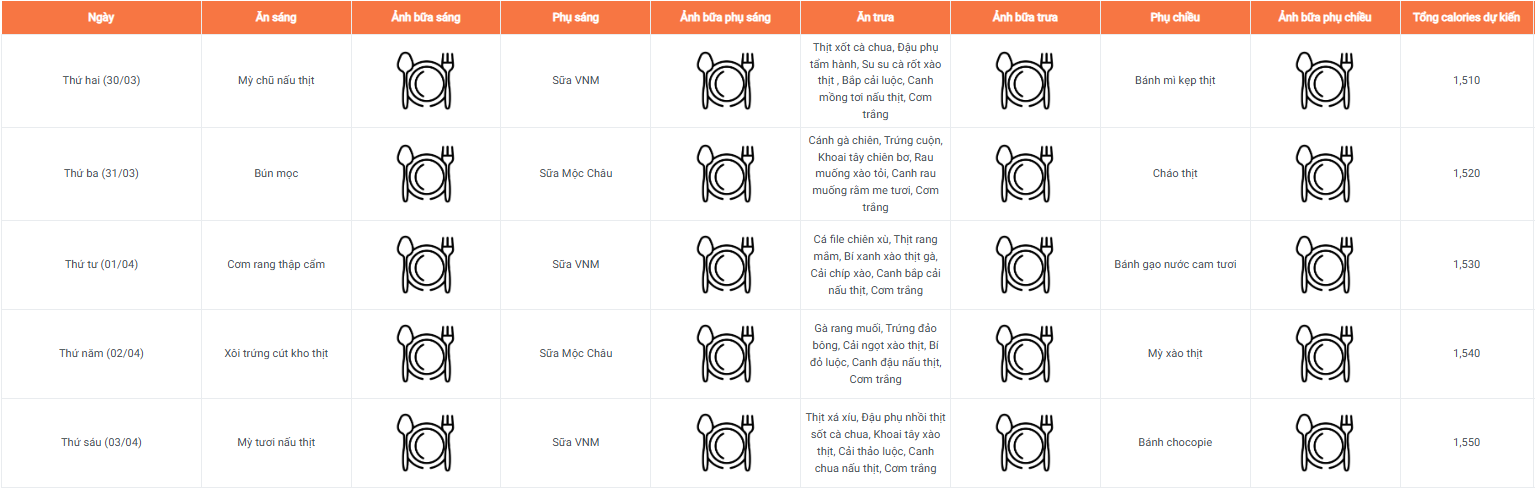This screenshot has height=489, width=1535.
Task: Open Friday's breakfast photo plate icon
Action: pyautogui.click(x=425, y=443)
